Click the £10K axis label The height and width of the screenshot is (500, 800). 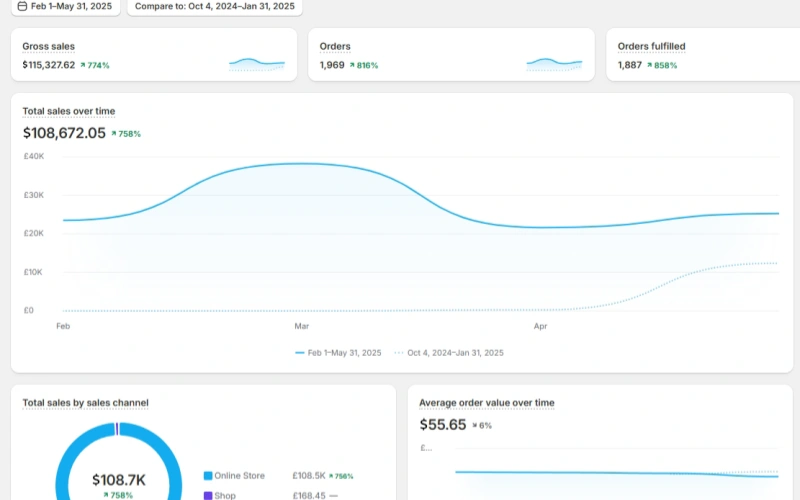(33, 272)
